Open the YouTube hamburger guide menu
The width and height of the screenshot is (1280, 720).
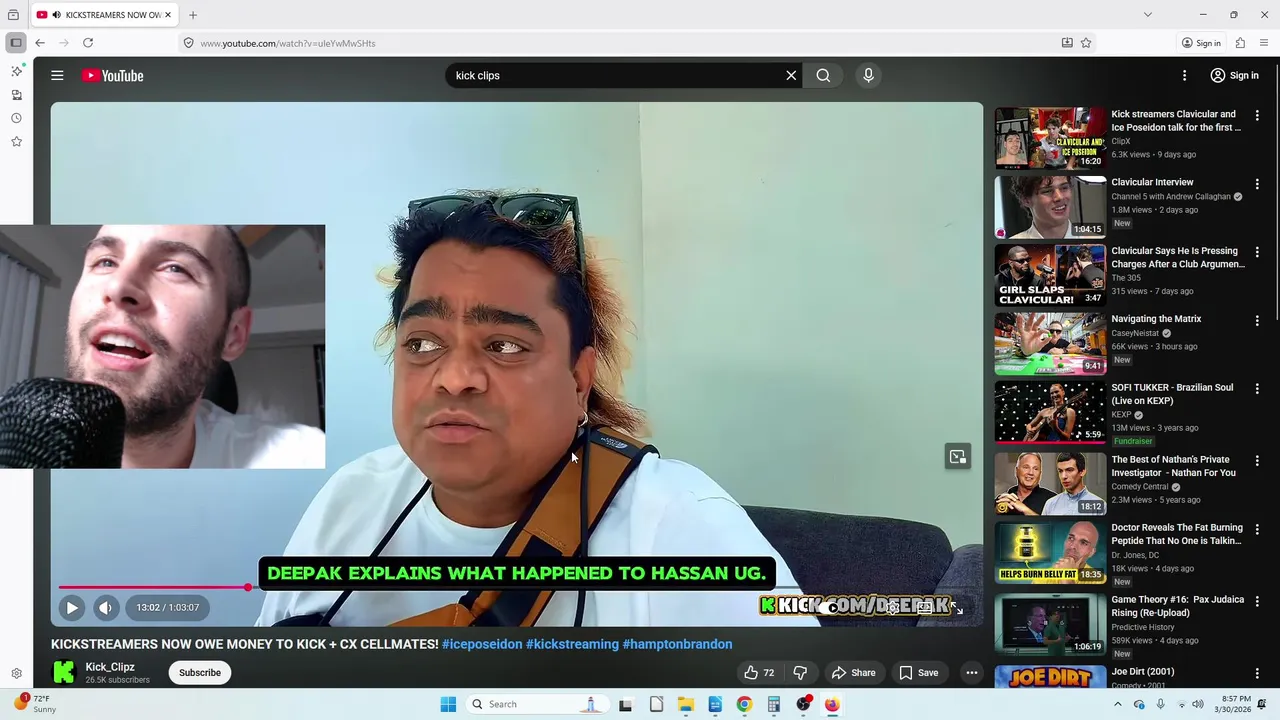click(57, 75)
